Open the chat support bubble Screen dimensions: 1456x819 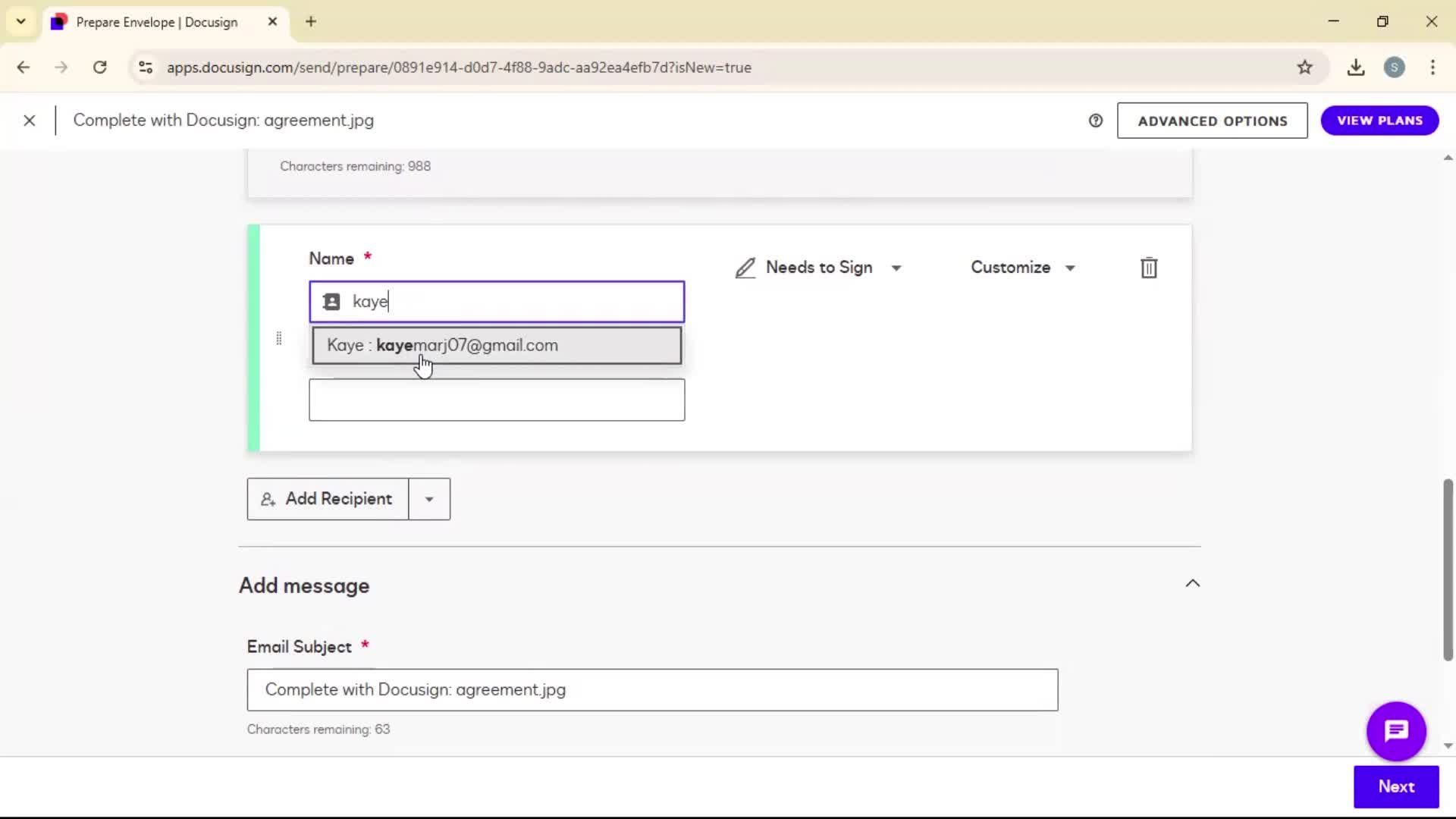tap(1396, 731)
